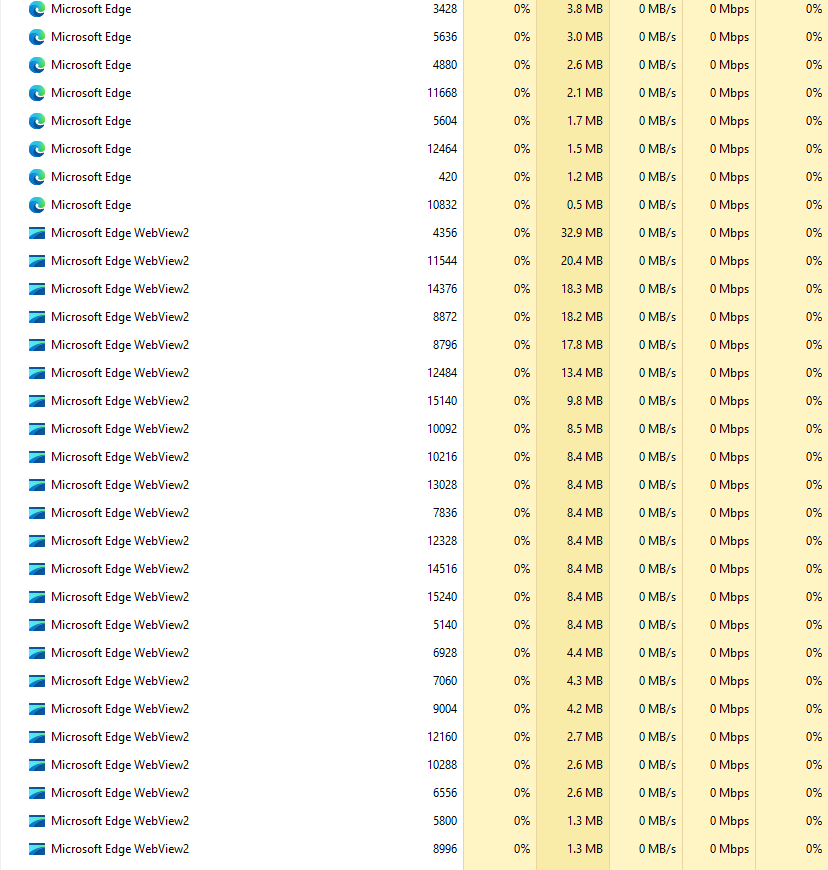Click the WebView2 icon for PID 4356
The height and width of the screenshot is (870, 828).
(x=37, y=233)
